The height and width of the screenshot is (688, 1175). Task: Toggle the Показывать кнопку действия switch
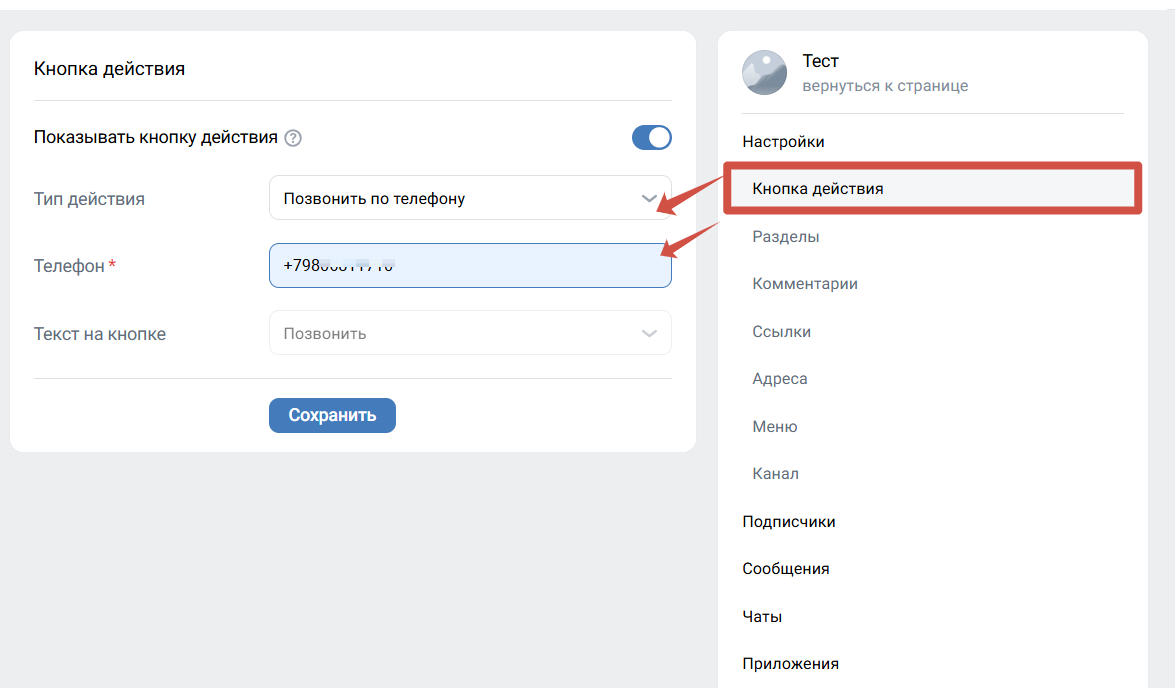(651, 137)
